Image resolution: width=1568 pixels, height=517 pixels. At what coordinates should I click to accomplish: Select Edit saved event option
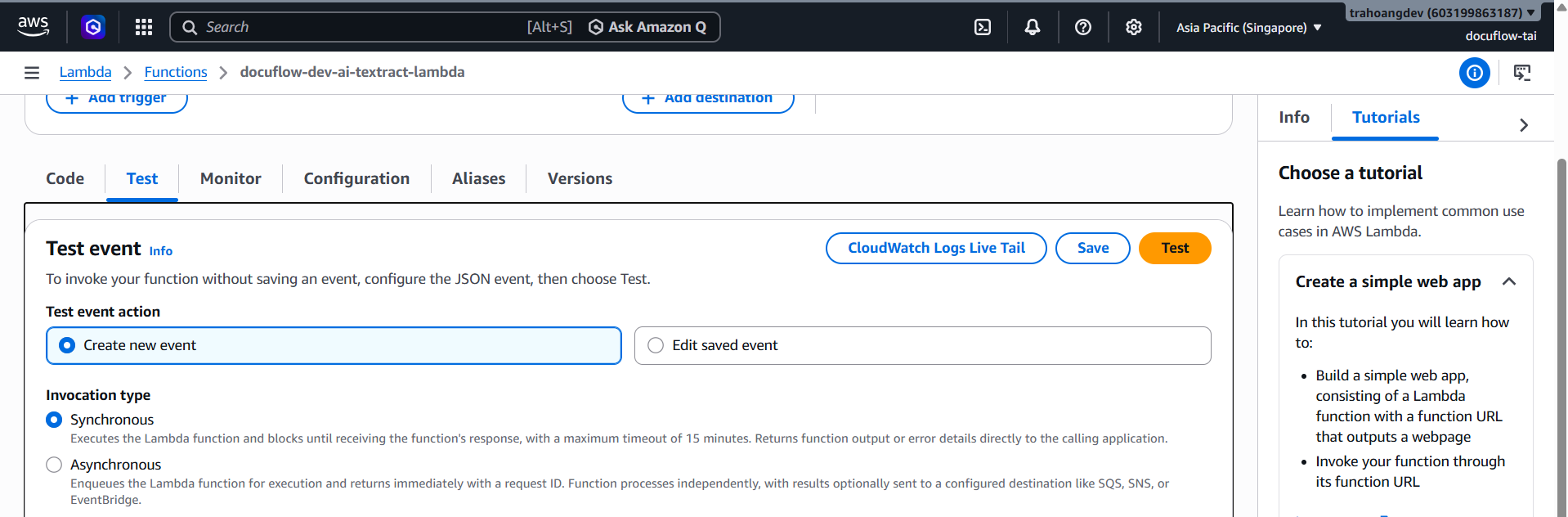922,345
